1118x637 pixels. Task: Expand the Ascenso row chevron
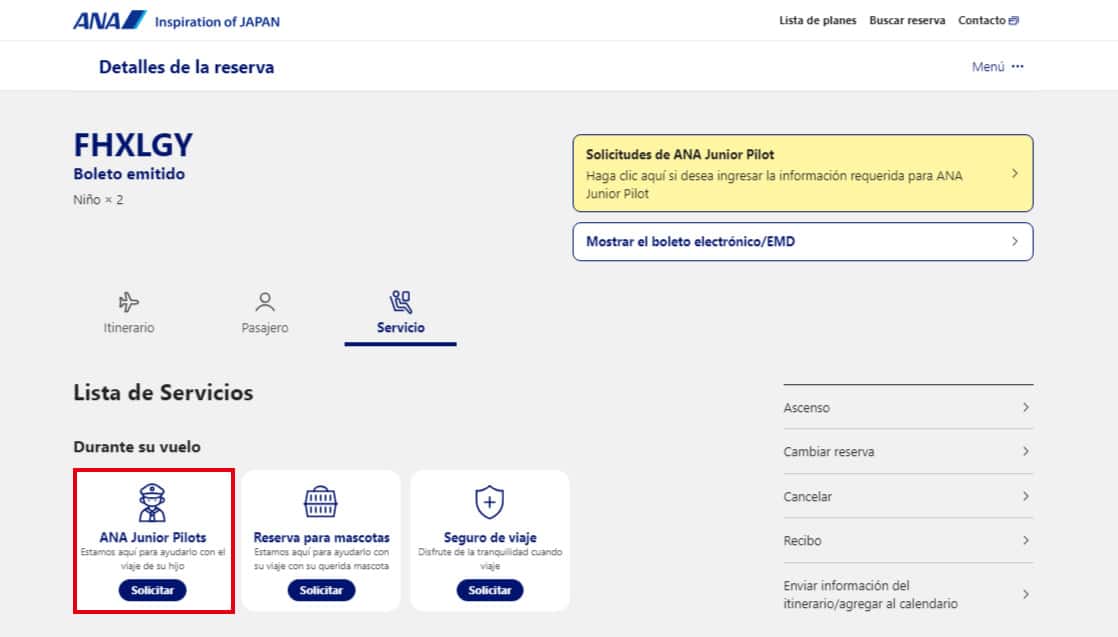coord(1025,408)
